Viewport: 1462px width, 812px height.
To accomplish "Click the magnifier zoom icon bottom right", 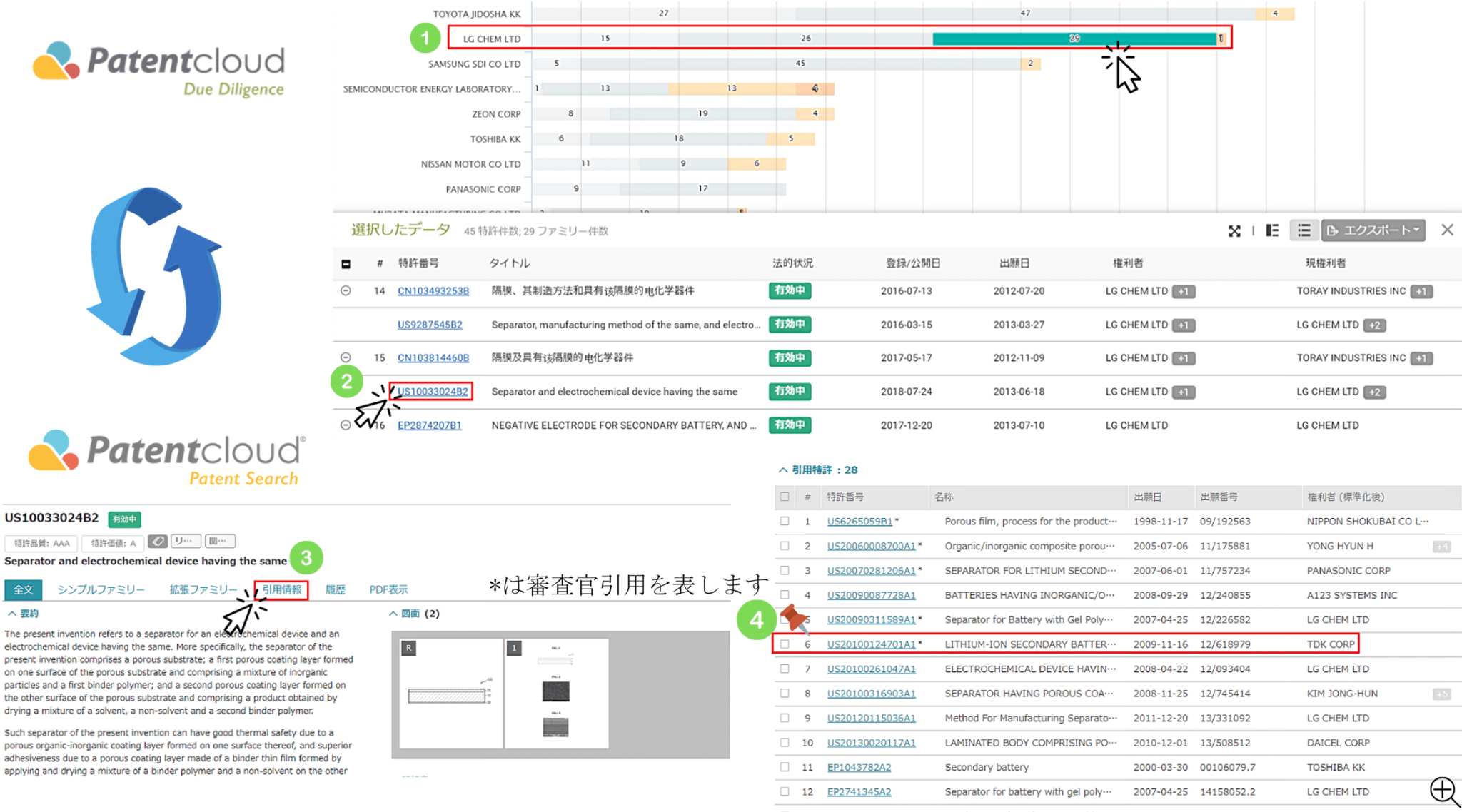I will (x=1444, y=791).
